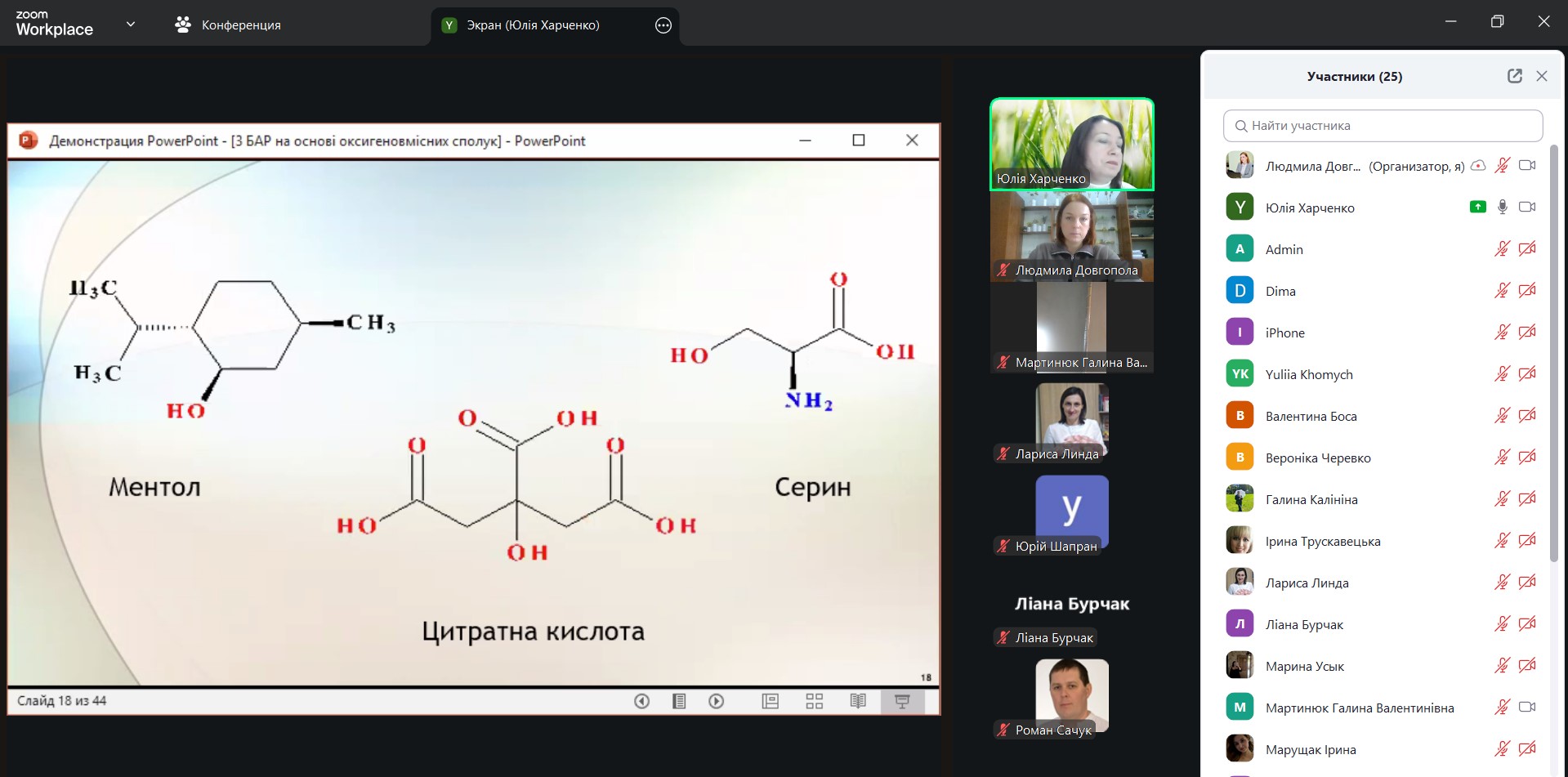1568x777 pixels.
Task: Expand Zoom Workplace dropdown arrow
Action: pyautogui.click(x=131, y=25)
